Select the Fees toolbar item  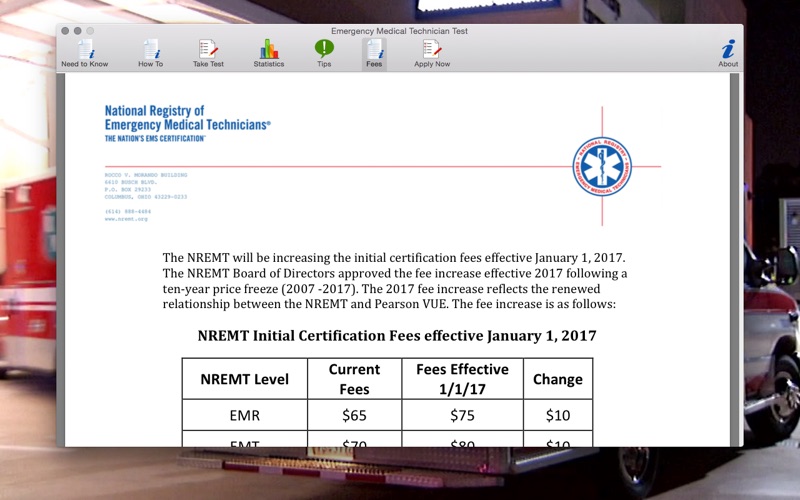374,54
